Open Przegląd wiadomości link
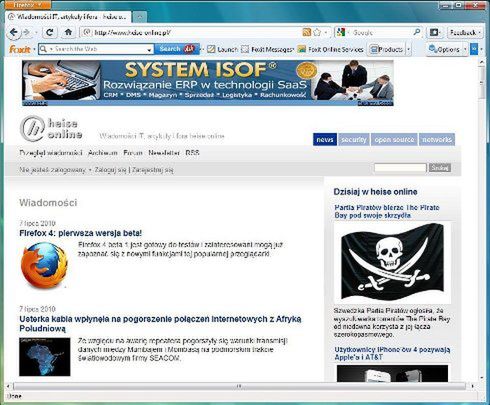Screen dimensions: 490x405 coord(51,153)
